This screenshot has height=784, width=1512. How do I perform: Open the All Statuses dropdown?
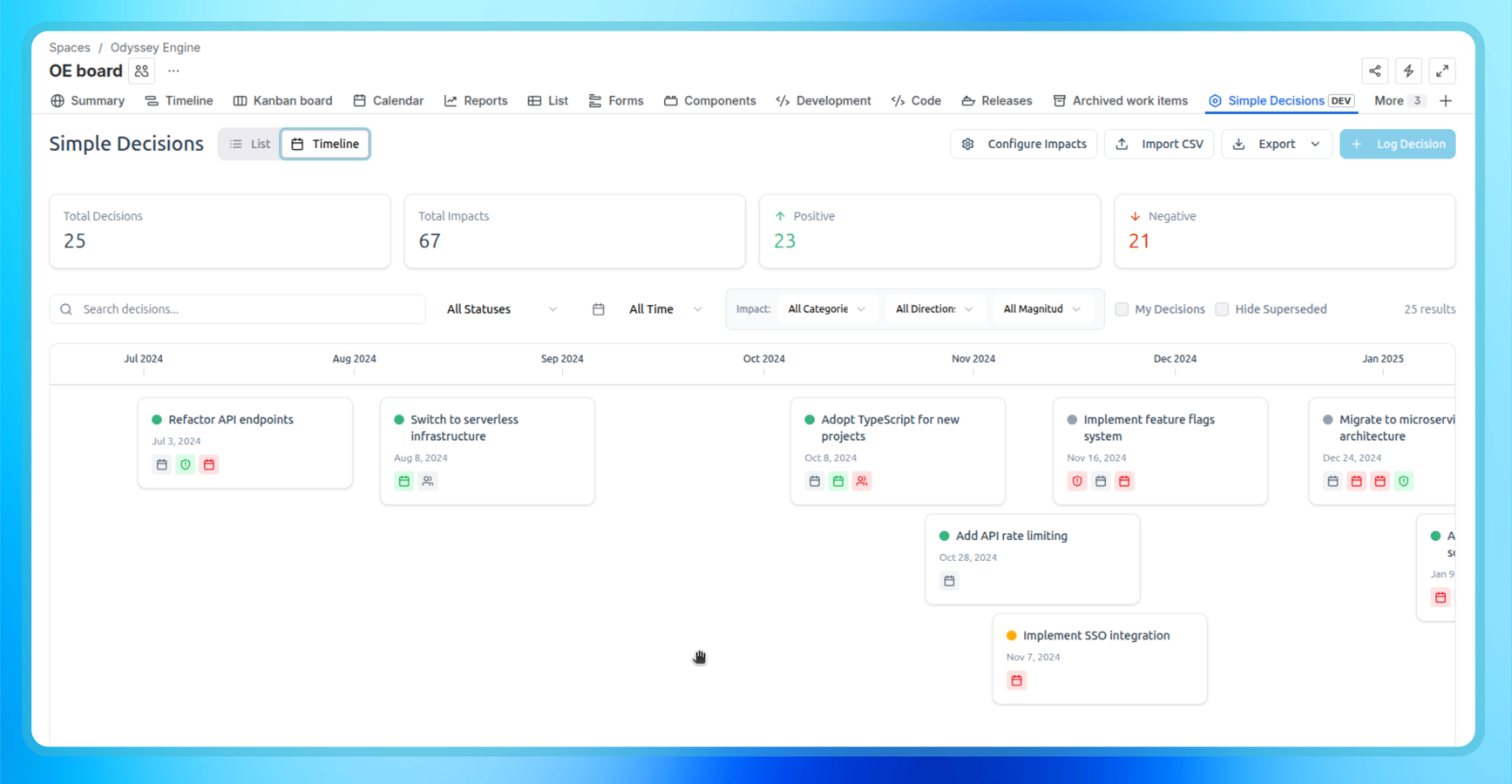pyautogui.click(x=501, y=308)
